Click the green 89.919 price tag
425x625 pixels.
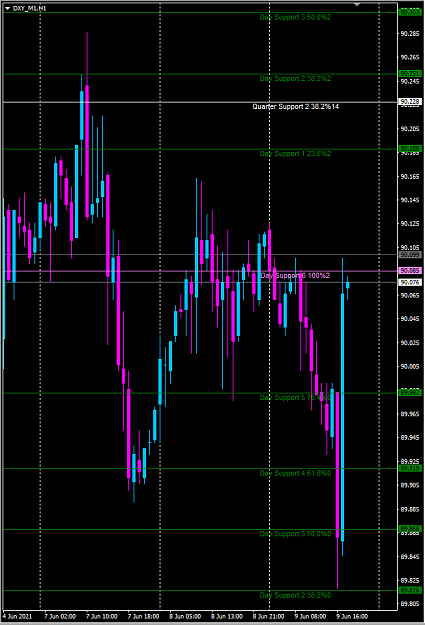[410, 468]
